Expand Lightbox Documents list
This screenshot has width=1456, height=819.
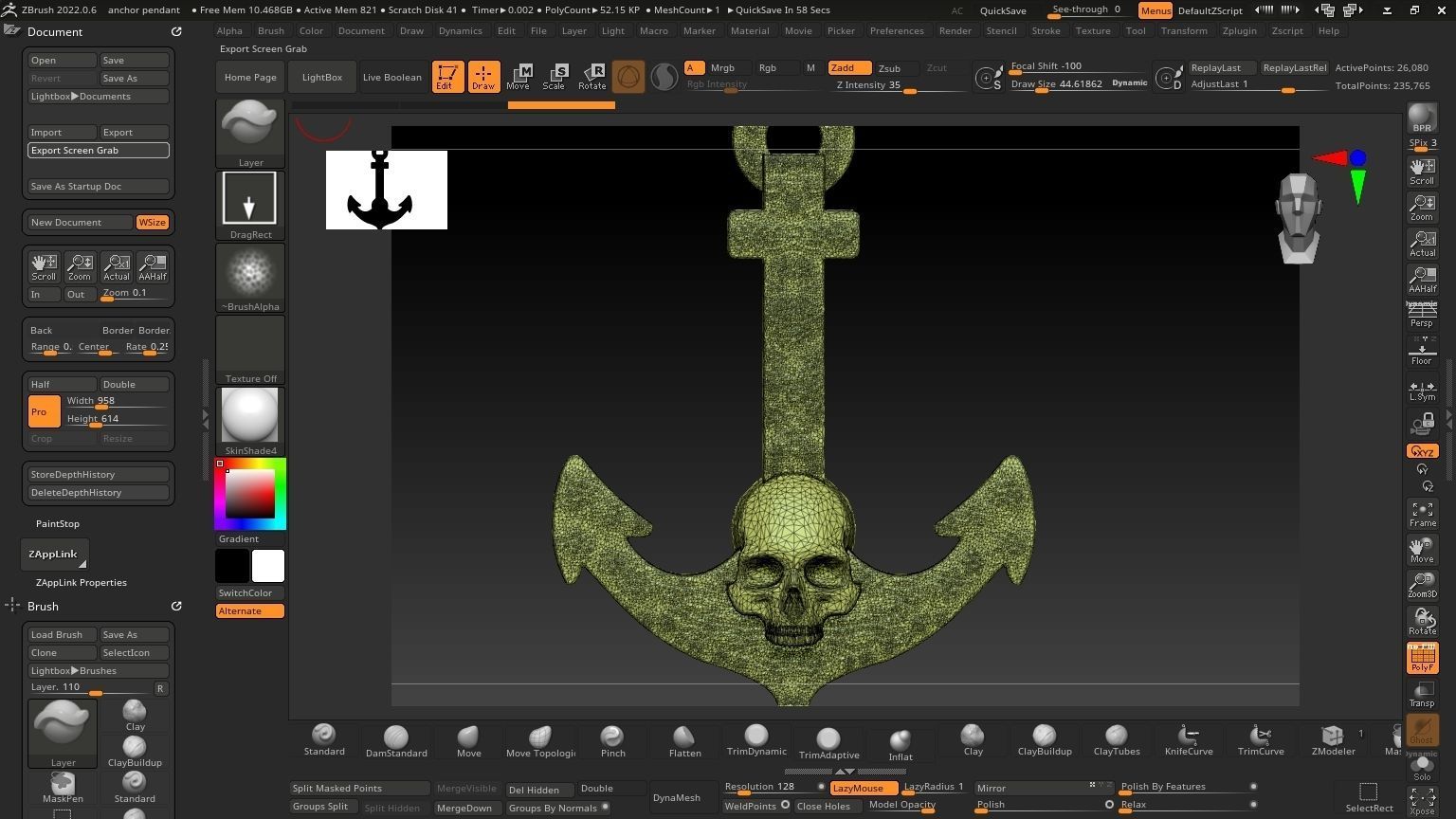(x=99, y=96)
